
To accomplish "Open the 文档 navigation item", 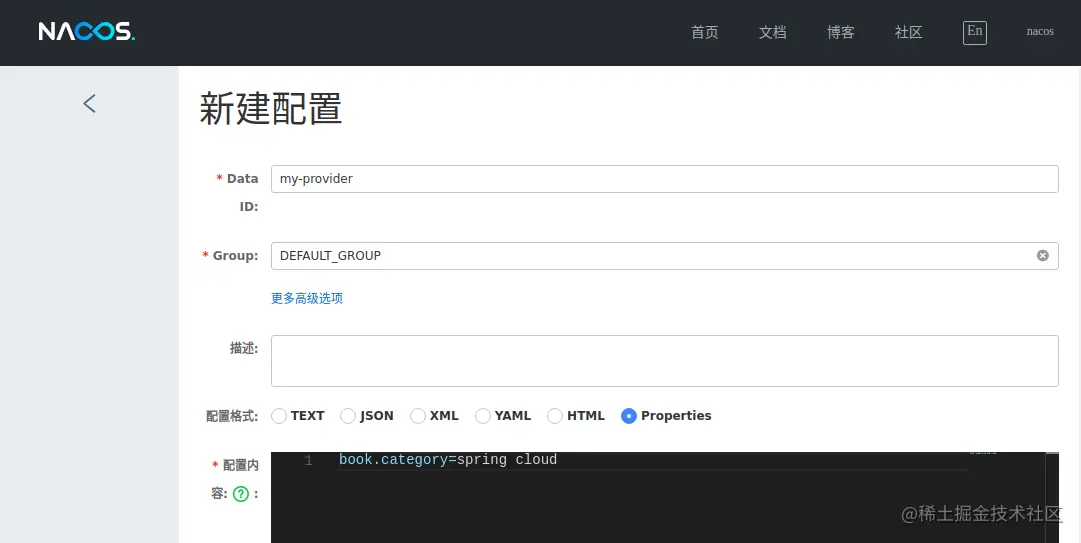I will point(772,32).
